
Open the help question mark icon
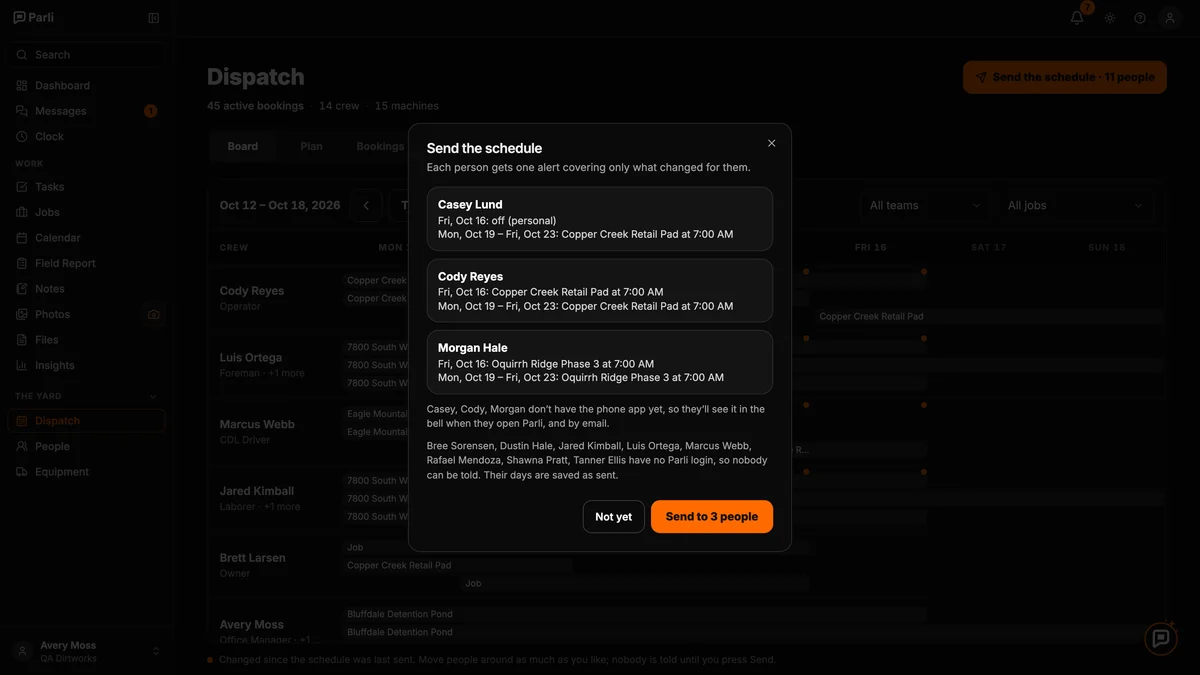point(1140,18)
